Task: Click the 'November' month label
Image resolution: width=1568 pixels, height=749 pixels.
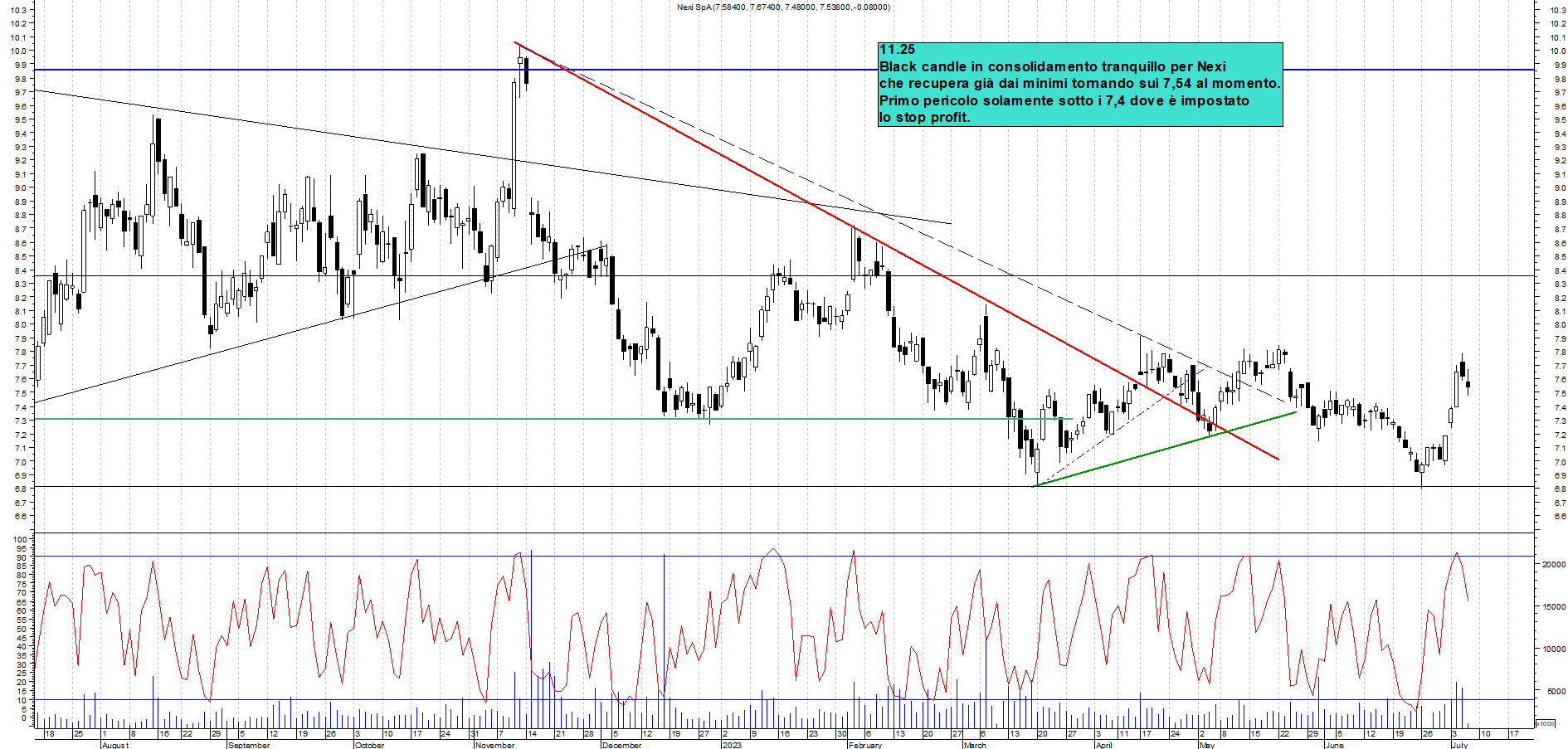Action: pyautogui.click(x=495, y=745)
